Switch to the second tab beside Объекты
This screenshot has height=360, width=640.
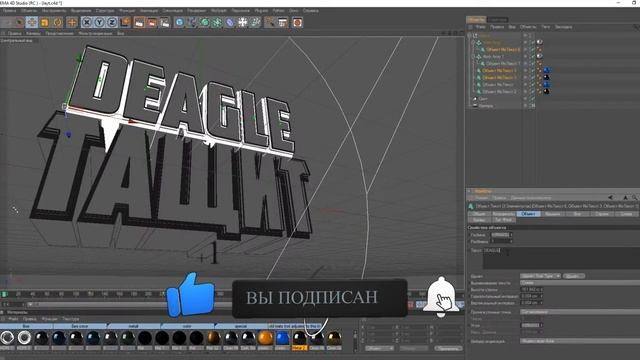(x=497, y=19)
